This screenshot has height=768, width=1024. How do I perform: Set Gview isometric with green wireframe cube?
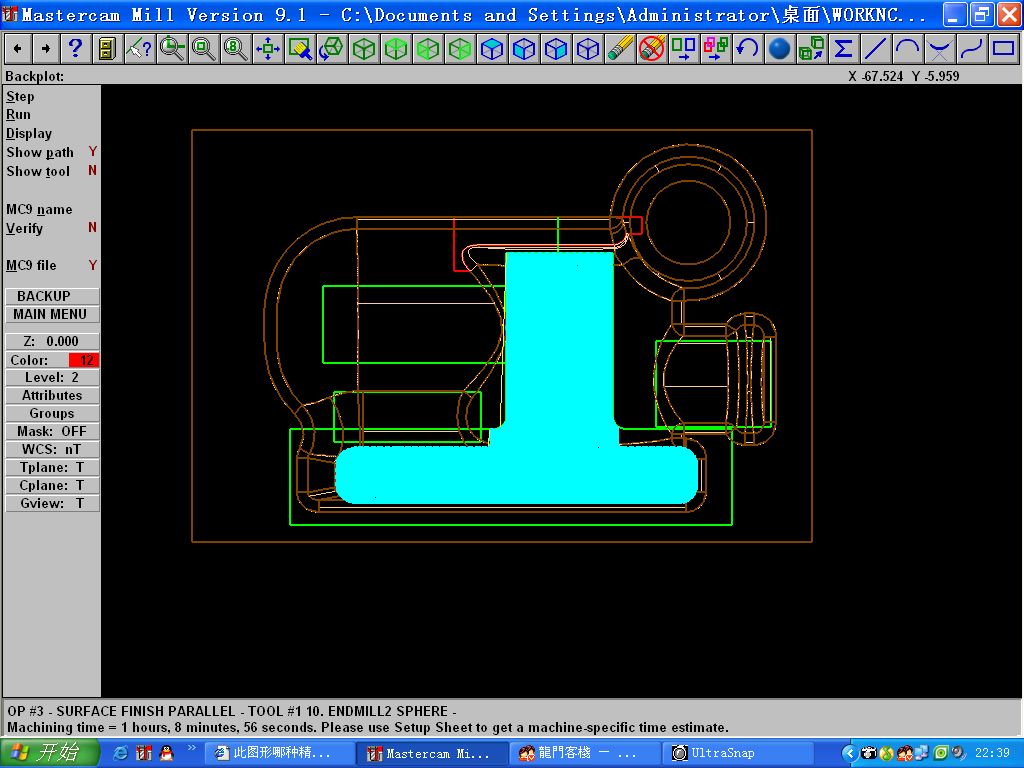(x=363, y=48)
